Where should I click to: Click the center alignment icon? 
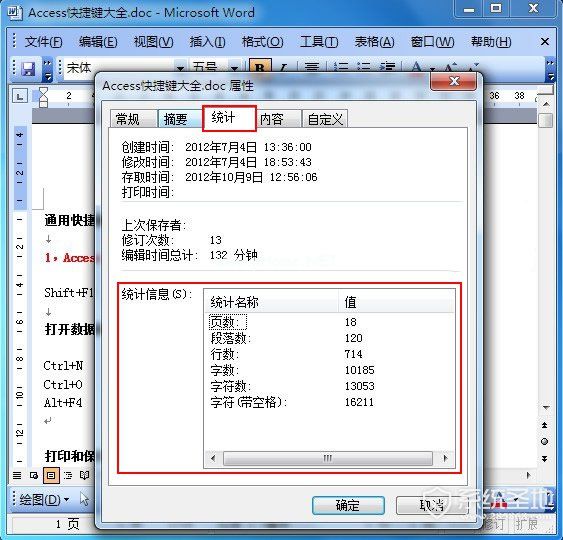point(312,68)
